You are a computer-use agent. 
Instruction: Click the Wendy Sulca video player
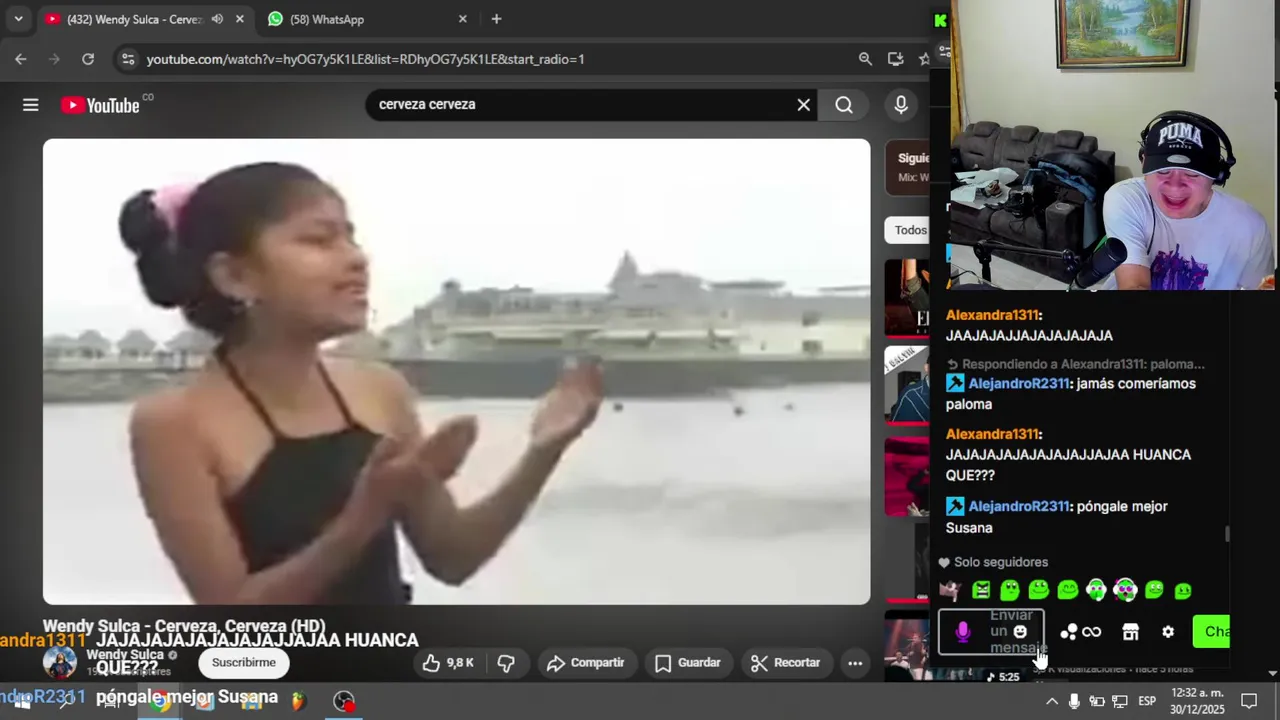click(456, 371)
